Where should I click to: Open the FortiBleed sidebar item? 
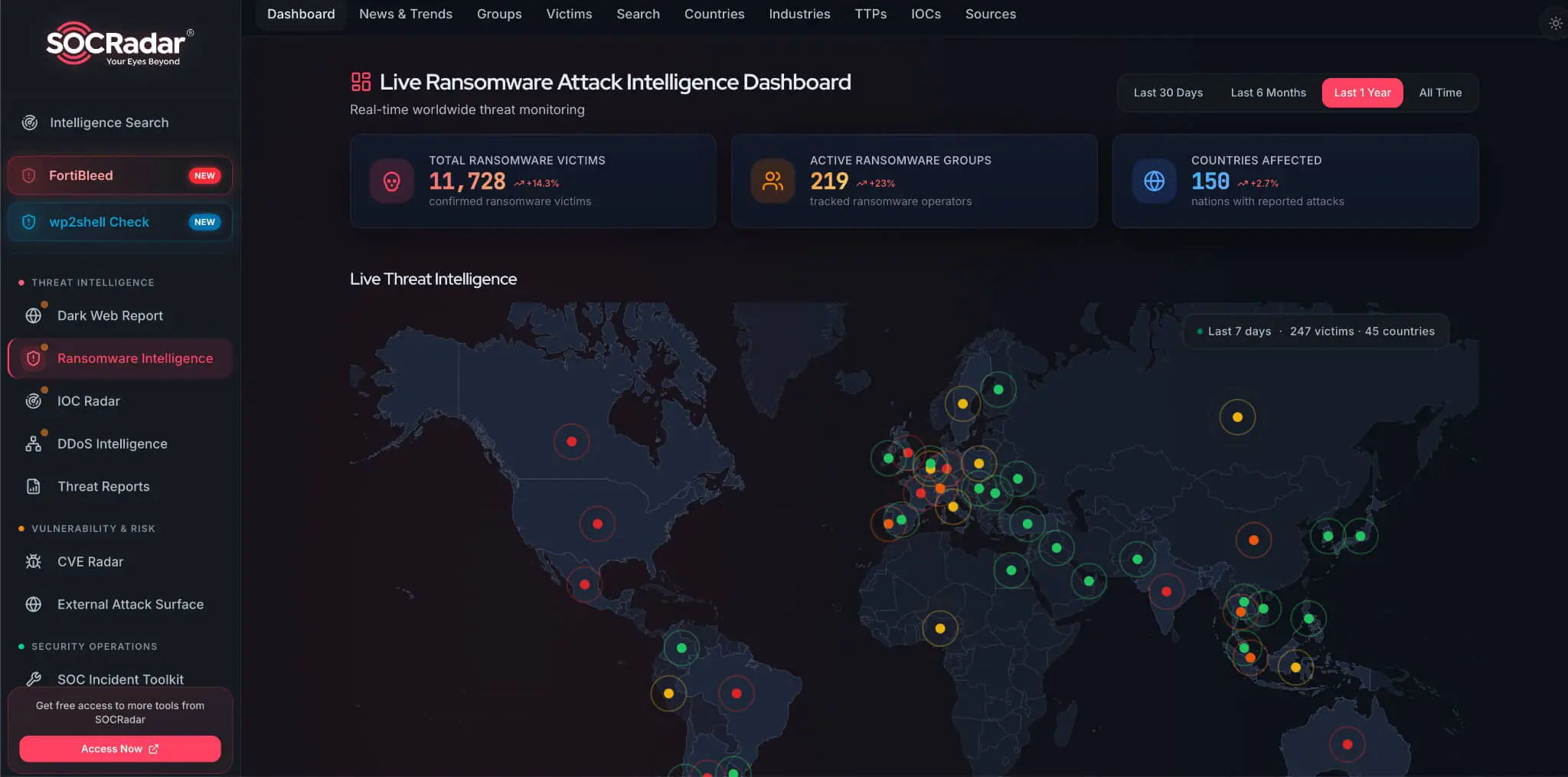point(120,175)
